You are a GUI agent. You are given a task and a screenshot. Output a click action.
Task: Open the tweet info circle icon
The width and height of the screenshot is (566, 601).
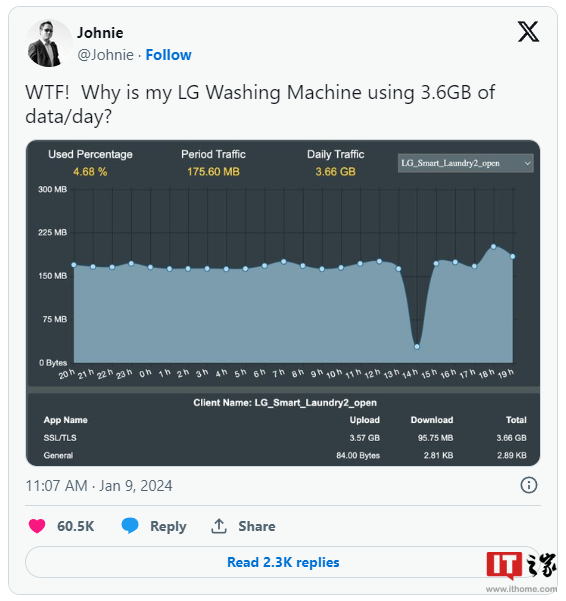[528, 485]
